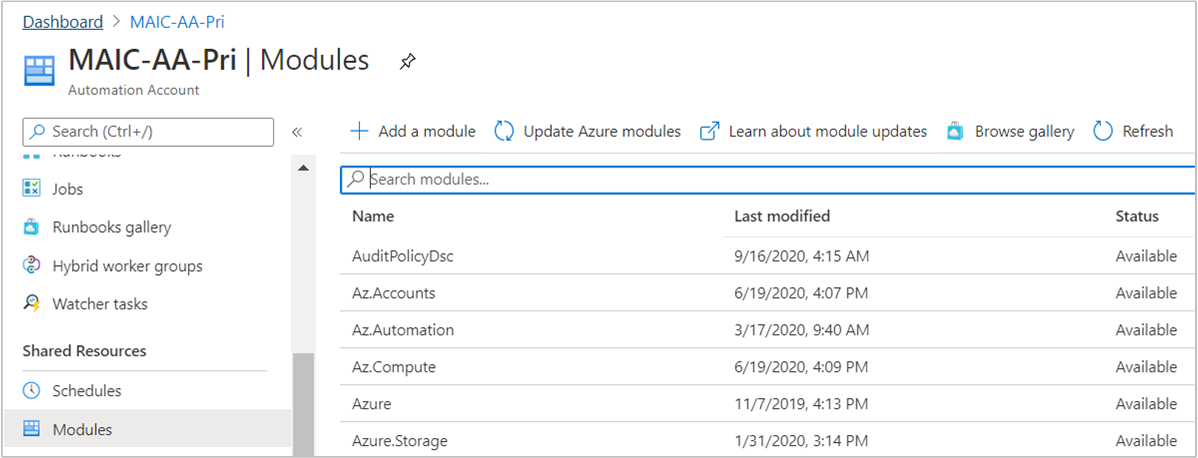Sort by Last modified column header
The width and height of the screenshot is (1198, 458).
click(x=782, y=216)
